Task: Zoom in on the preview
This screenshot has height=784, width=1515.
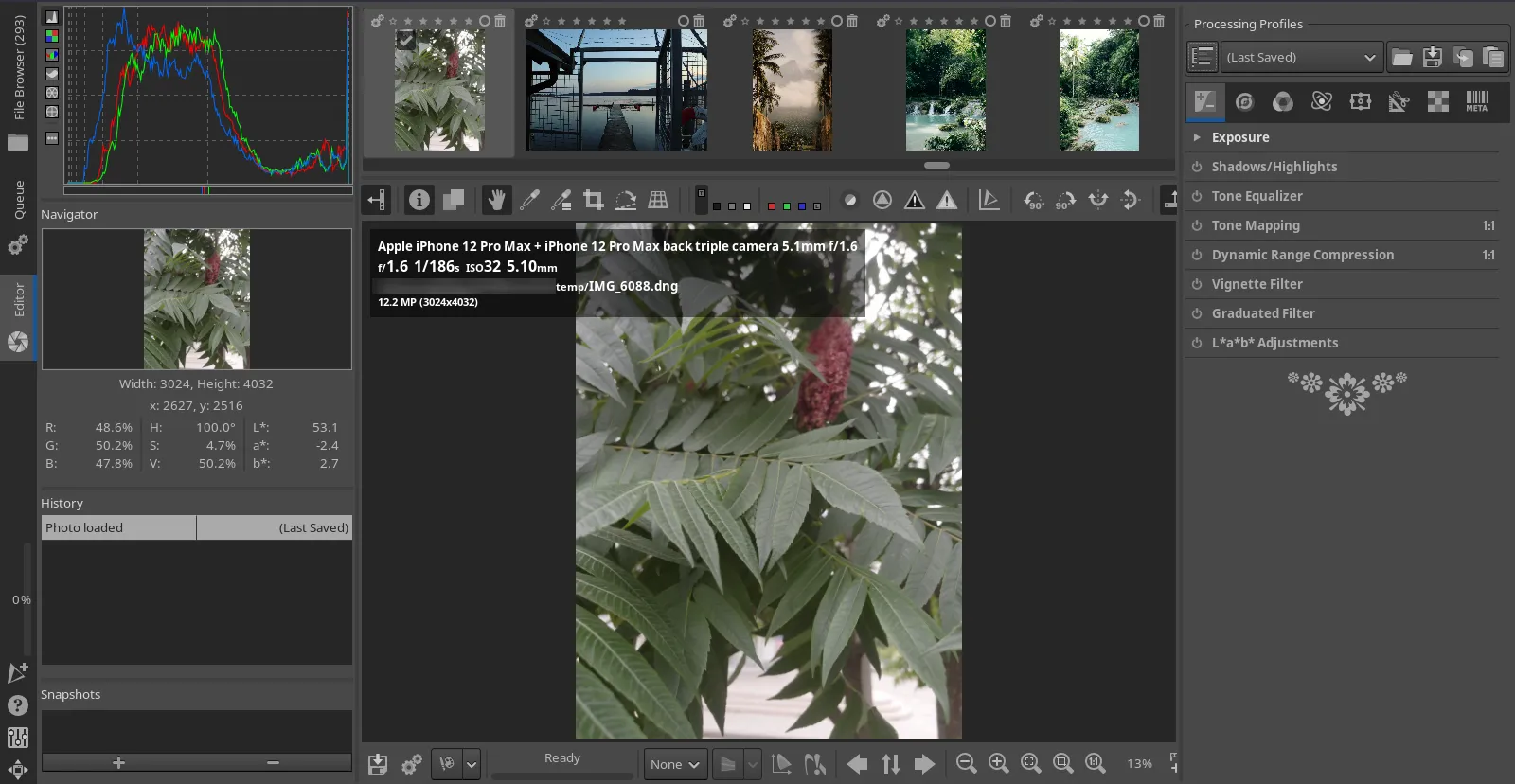Action: (998, 763)
